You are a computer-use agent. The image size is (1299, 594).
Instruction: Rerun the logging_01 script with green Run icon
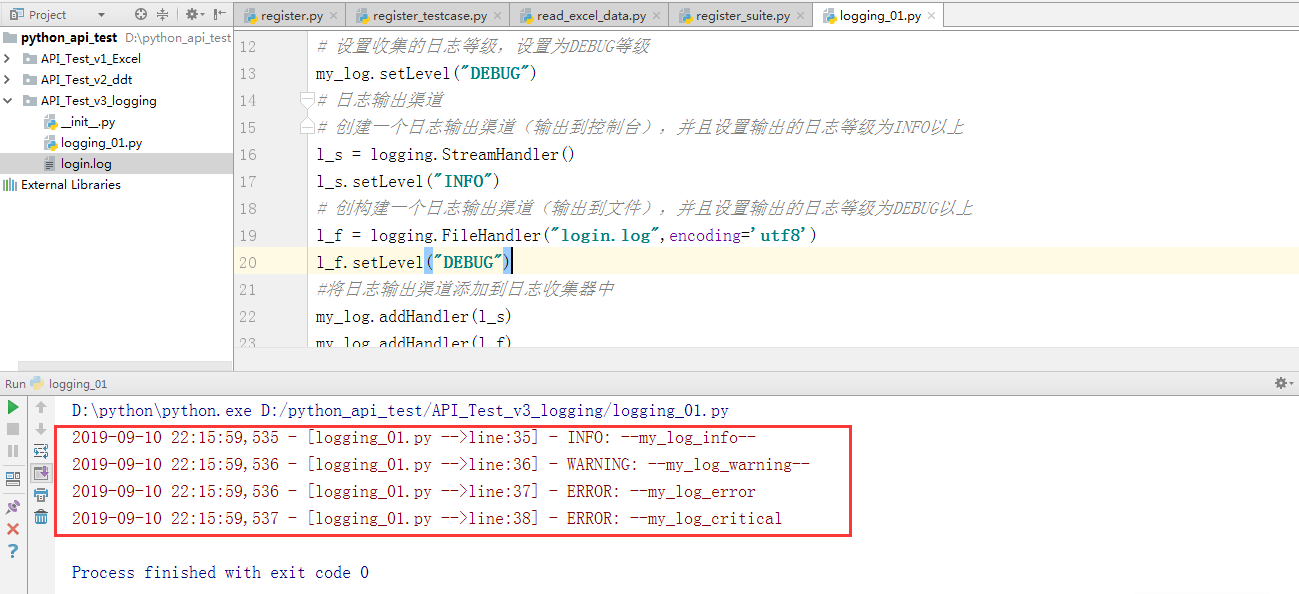pyautogui.click(x=11, y=406)
